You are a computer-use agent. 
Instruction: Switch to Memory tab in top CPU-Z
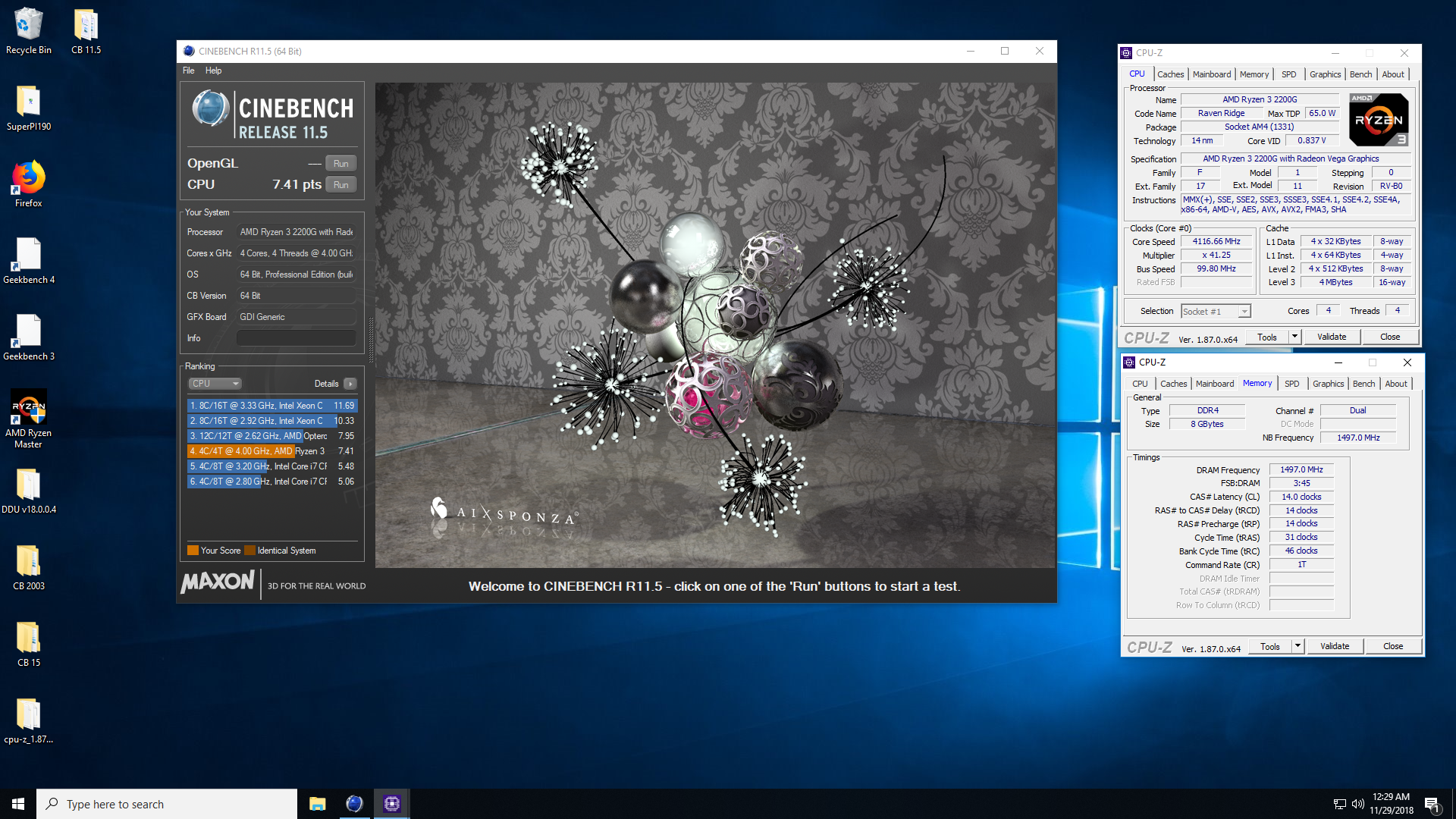click(x=1254, y=74)
